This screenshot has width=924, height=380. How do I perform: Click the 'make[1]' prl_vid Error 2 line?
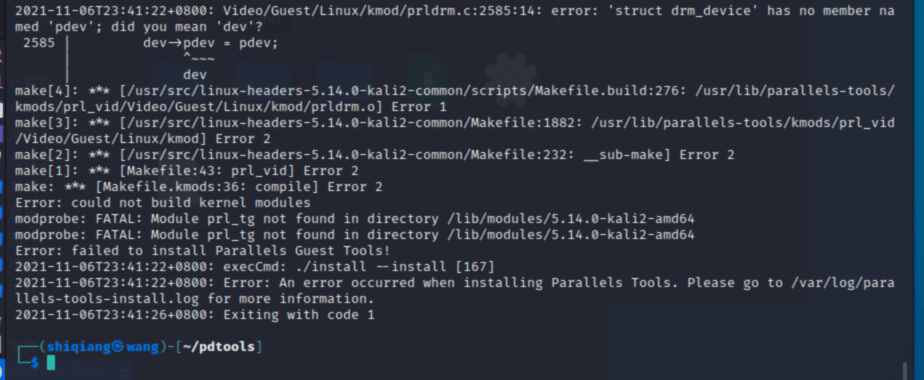tap(187, 171)
